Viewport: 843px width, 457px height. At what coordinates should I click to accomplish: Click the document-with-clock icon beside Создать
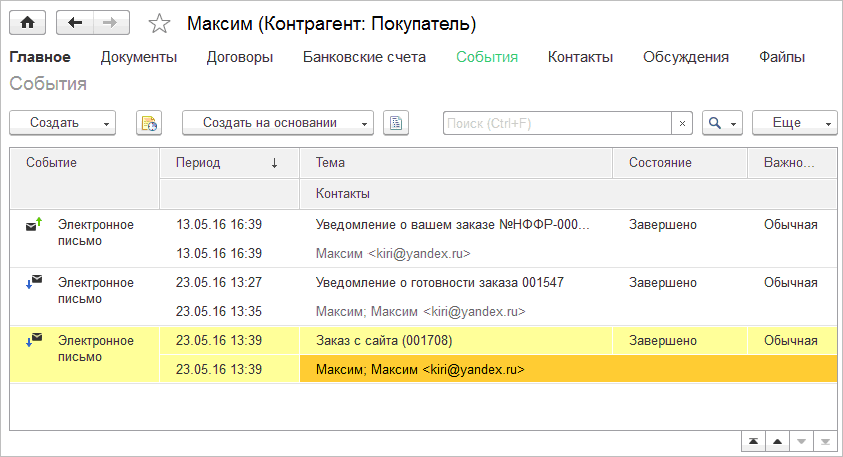(x=149, y=123)
